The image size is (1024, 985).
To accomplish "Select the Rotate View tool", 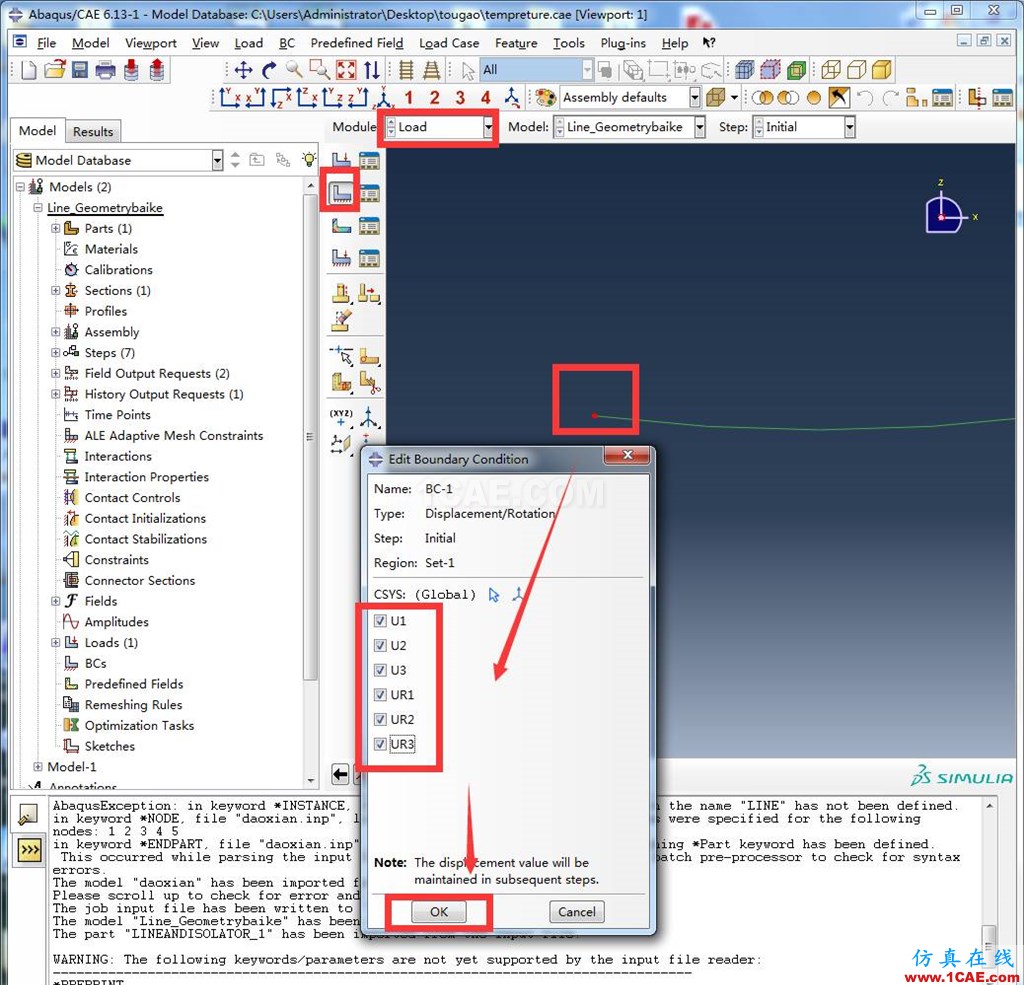I will tap(268, 70).
